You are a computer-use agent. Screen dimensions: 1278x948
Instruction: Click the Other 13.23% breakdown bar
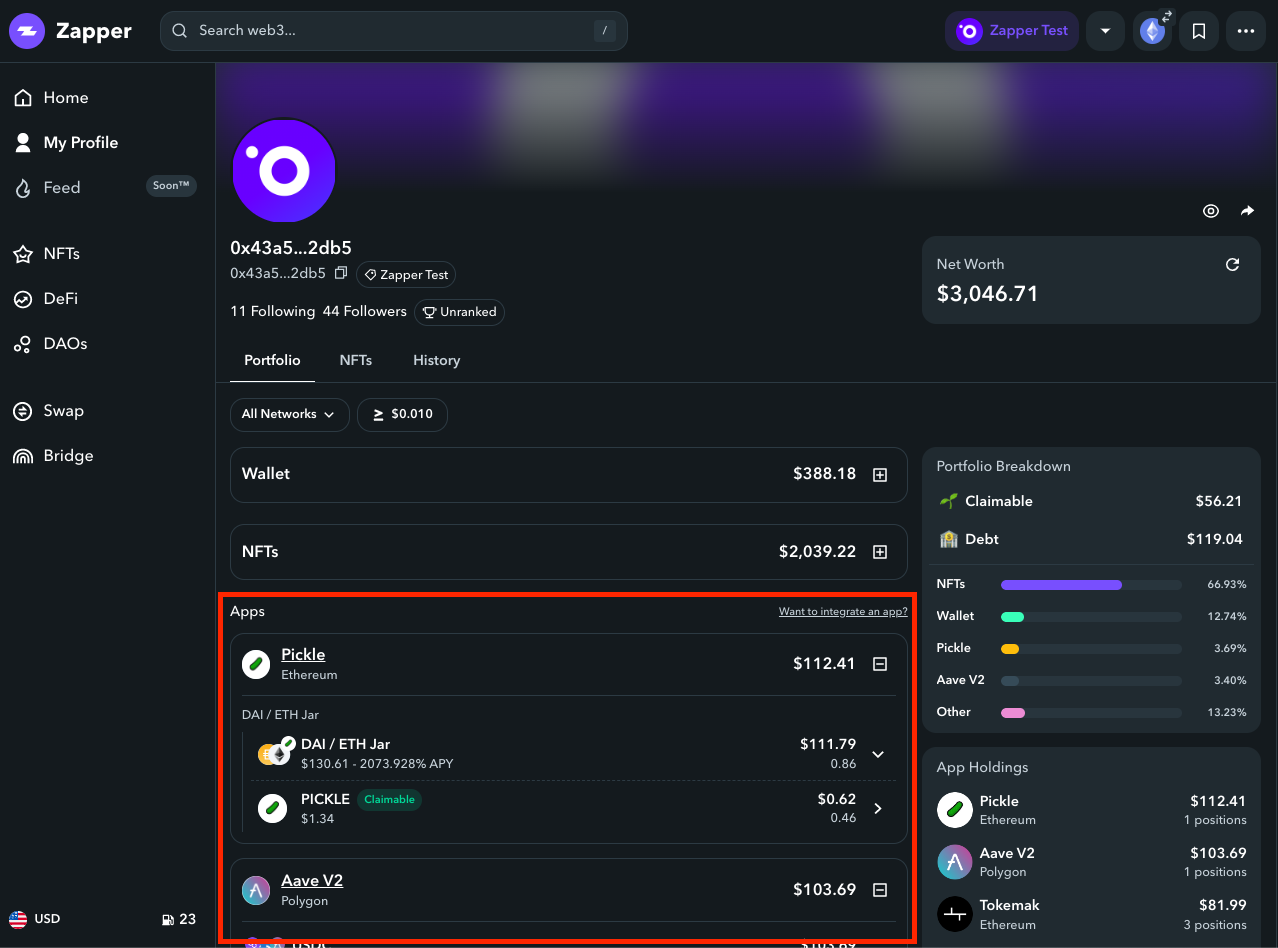pyautogui.click(x=1092, y=712)
